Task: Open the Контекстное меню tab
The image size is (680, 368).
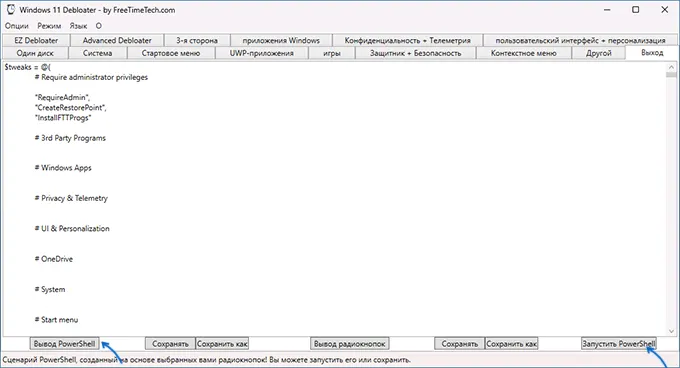Action: [523, 53]
